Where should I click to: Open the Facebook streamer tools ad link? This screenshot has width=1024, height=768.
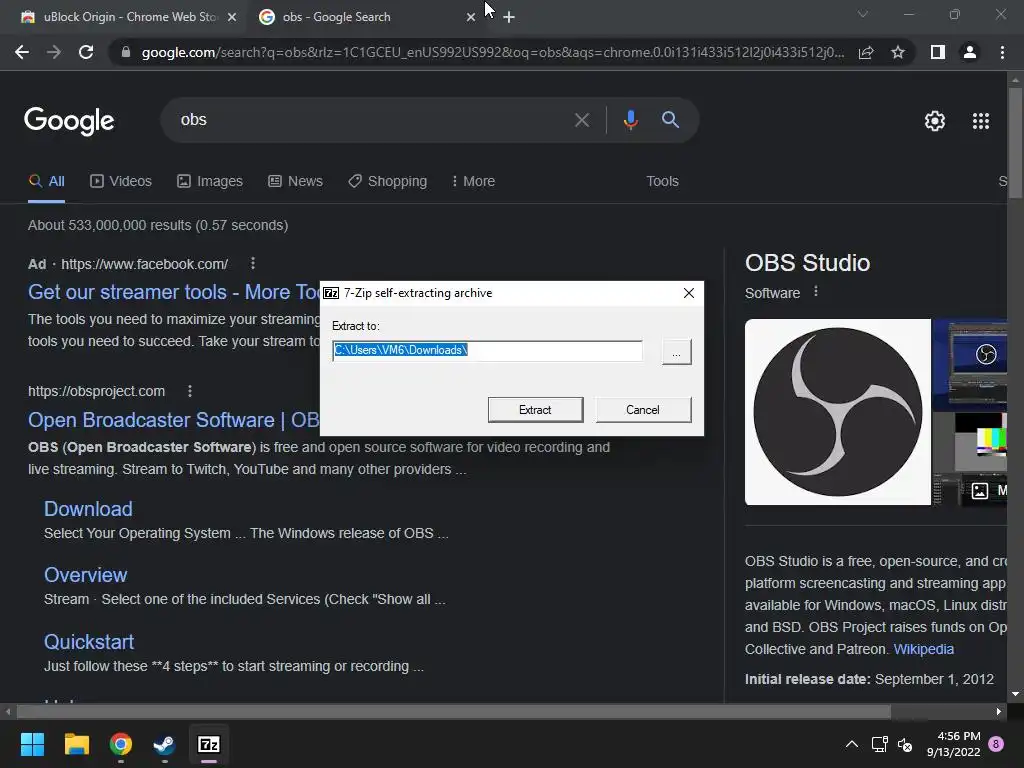(174, 292)
